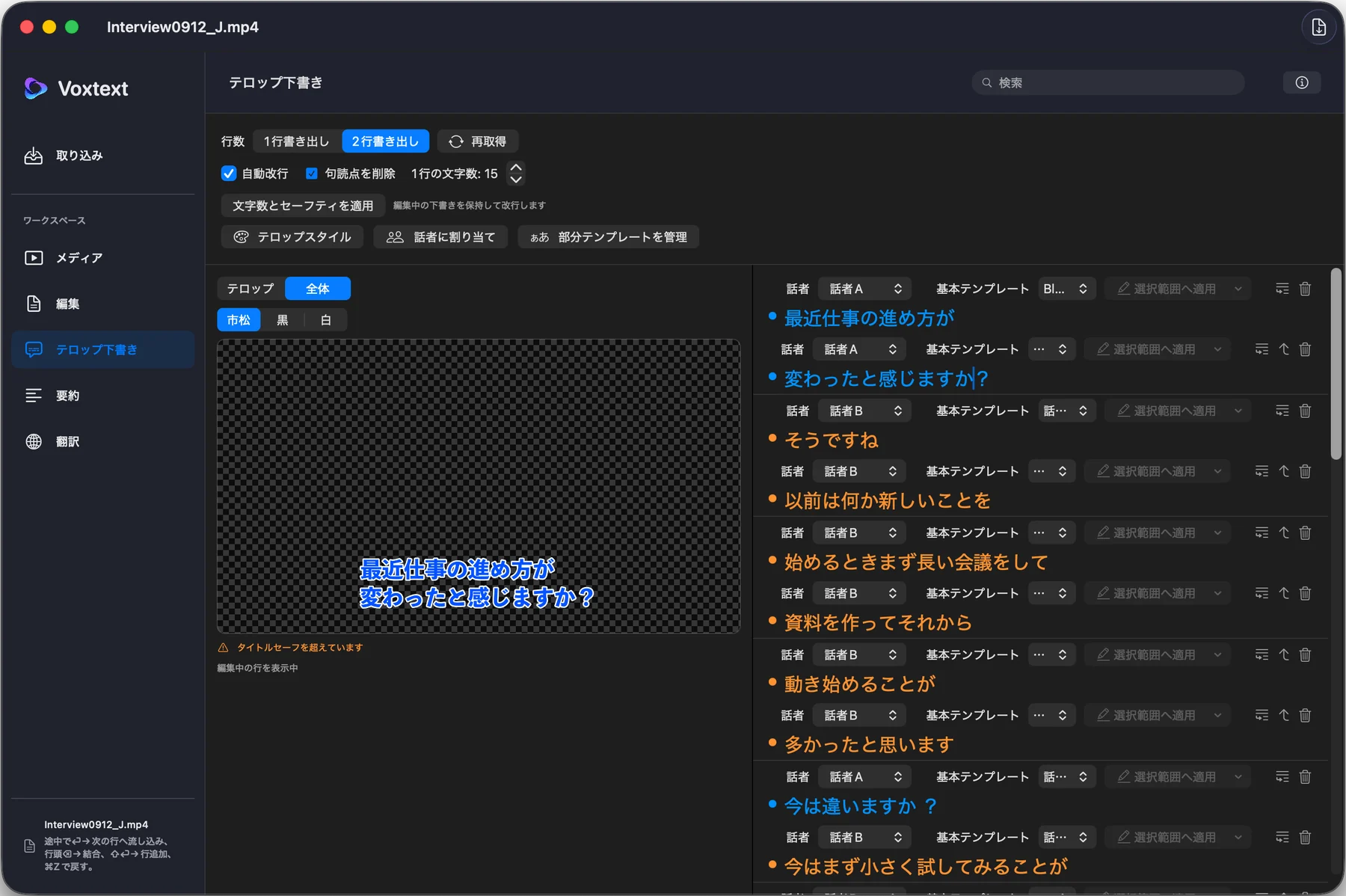Image resolution: width=1346 pixels, height=896 pixels.
Task: Click 再取得 refetch button
Action: pos(478,141)
